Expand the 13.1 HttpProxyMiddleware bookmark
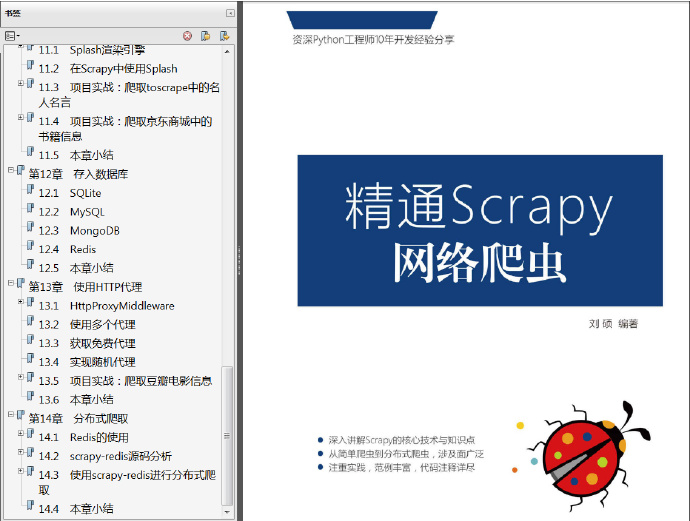 click(x=20, y=301)
